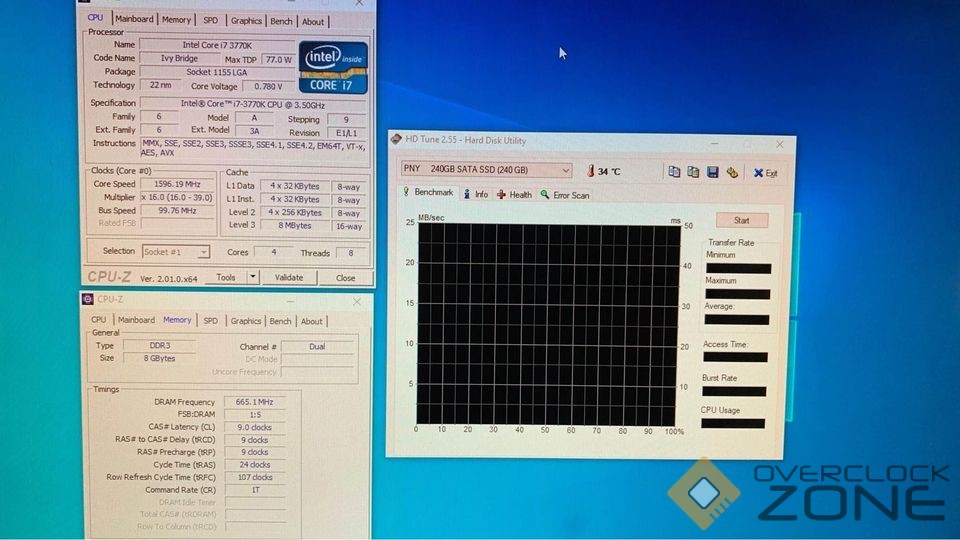Select About tab in upper CPU-Z window

point(313,22)
